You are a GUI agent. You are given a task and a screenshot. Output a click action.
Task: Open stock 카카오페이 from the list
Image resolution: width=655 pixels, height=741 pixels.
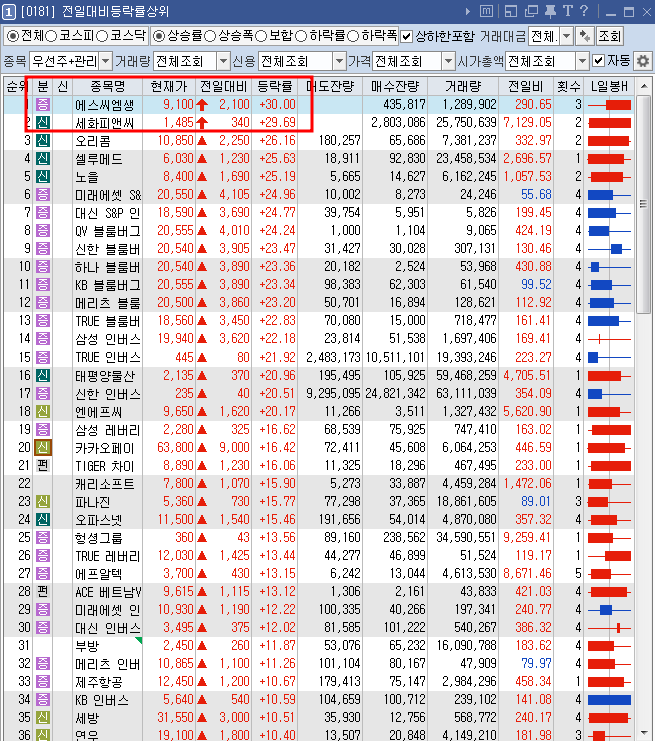(104, 448)
